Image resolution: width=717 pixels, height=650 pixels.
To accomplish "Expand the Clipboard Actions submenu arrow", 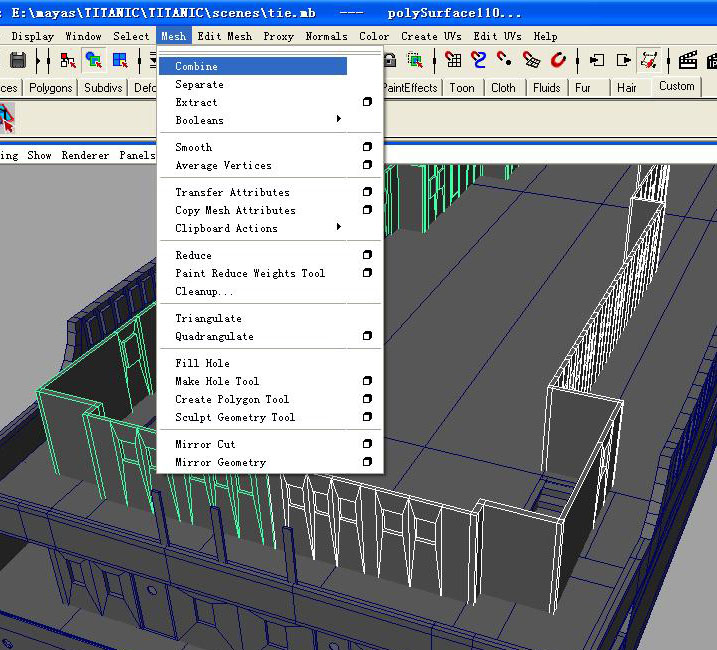I will coord(339,227).
